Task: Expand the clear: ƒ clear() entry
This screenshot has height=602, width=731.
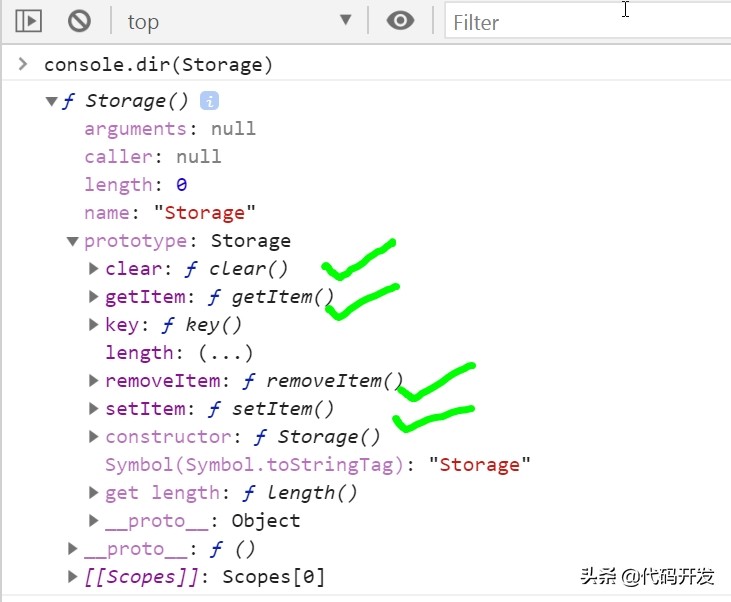Action: tap(94, 269)
